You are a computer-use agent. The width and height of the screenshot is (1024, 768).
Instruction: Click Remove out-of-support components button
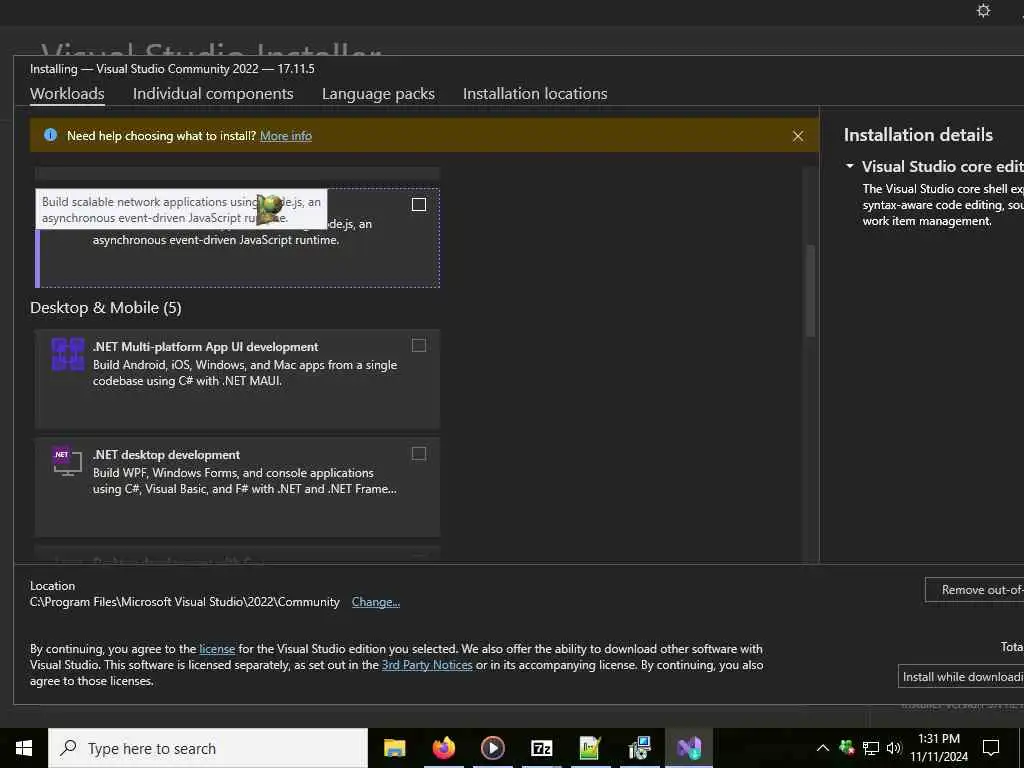[974, 590]
